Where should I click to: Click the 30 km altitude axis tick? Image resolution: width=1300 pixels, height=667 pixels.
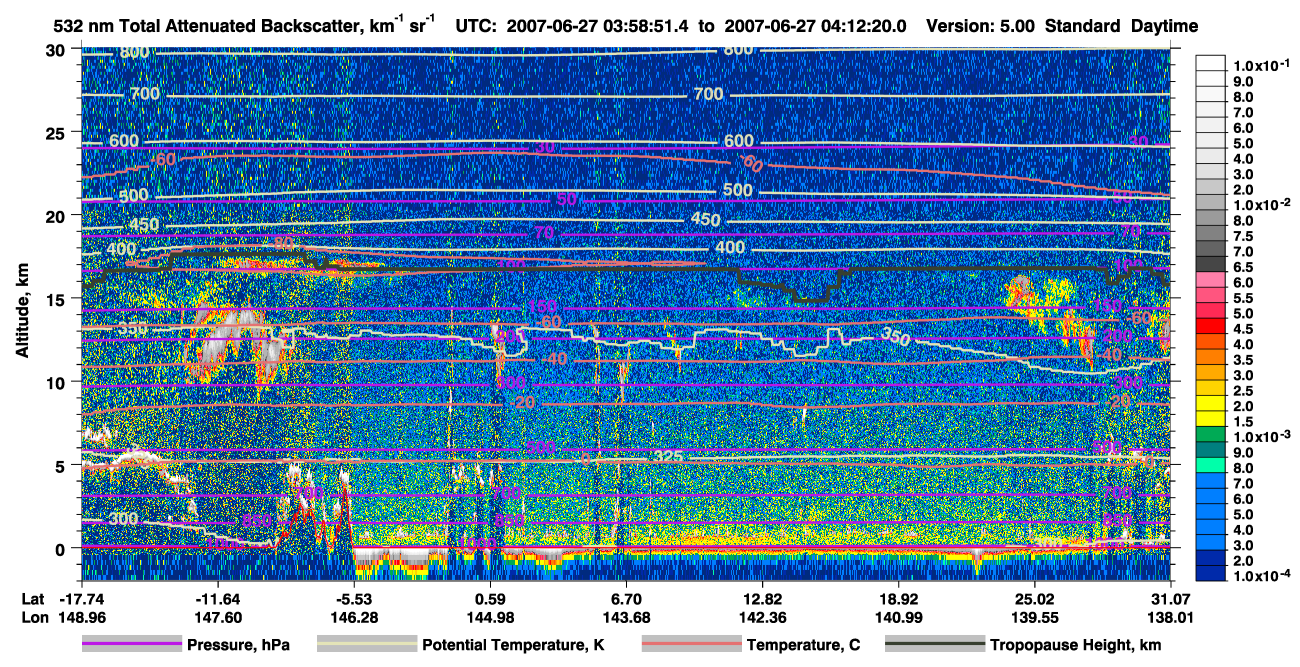click(x=56, y=50)
